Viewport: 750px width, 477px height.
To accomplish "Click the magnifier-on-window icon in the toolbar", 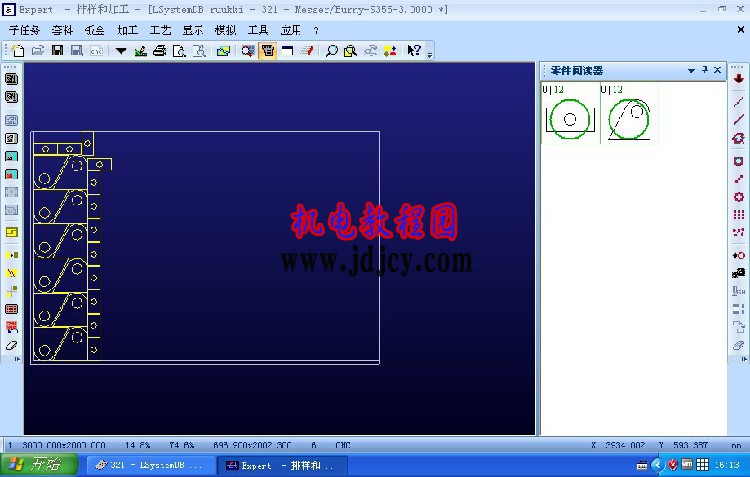I will tap(248, 51).
